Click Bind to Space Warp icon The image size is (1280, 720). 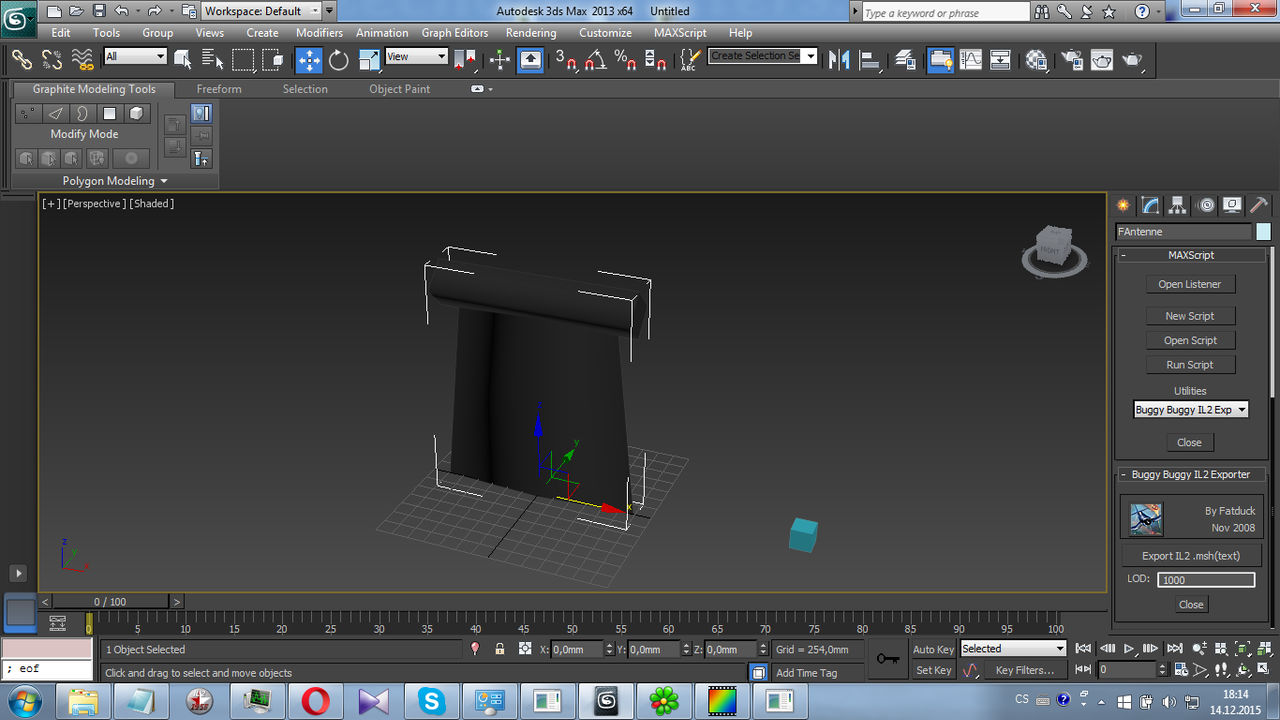click(83, 60)
